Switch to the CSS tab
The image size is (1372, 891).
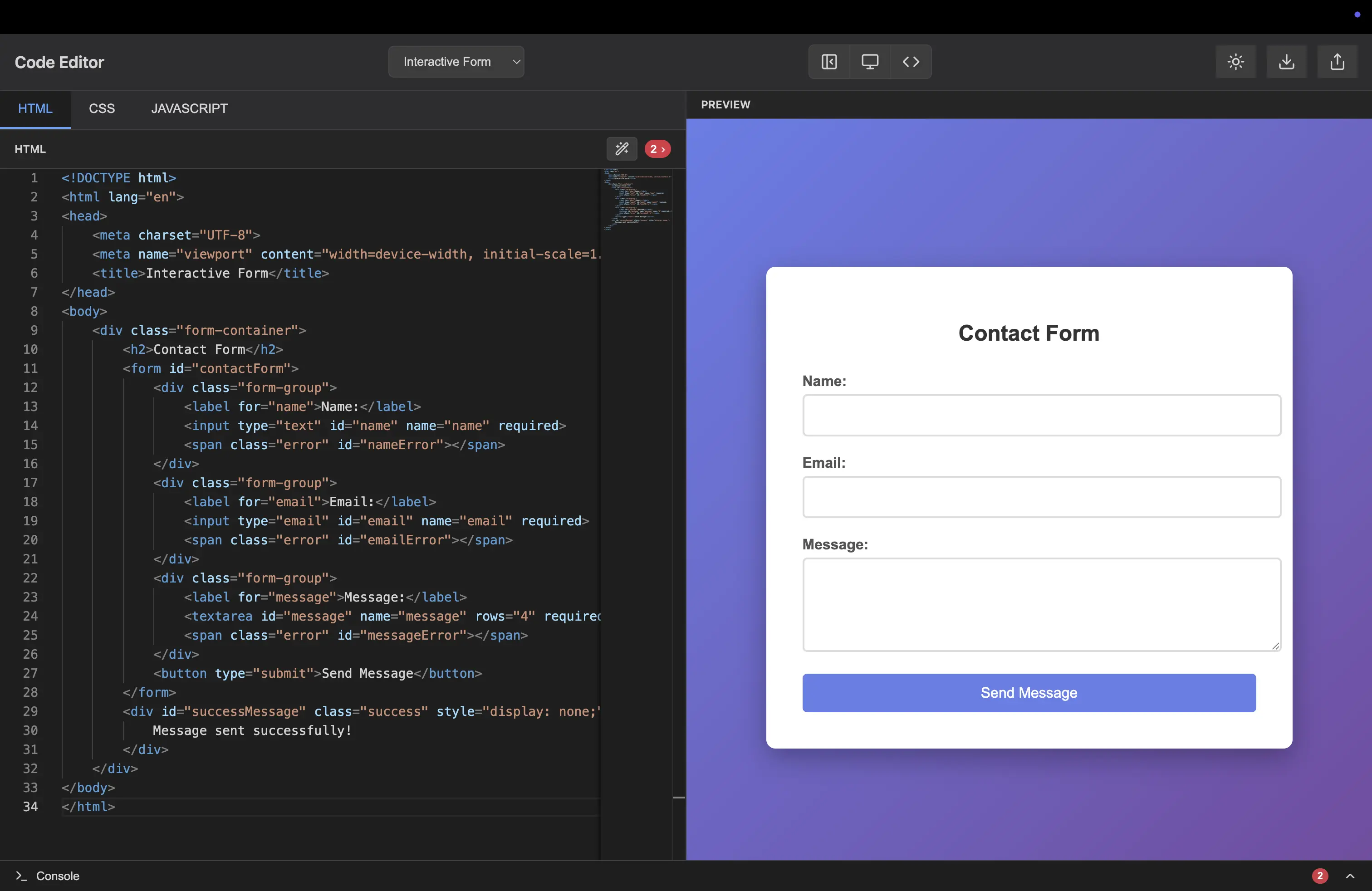click(102, 109)
